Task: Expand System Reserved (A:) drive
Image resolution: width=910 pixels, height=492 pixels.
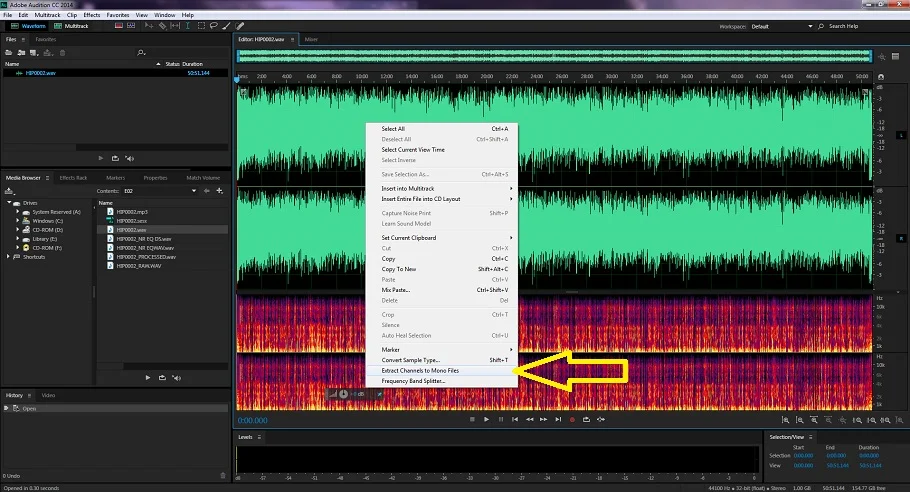Action: coord(17,212)
